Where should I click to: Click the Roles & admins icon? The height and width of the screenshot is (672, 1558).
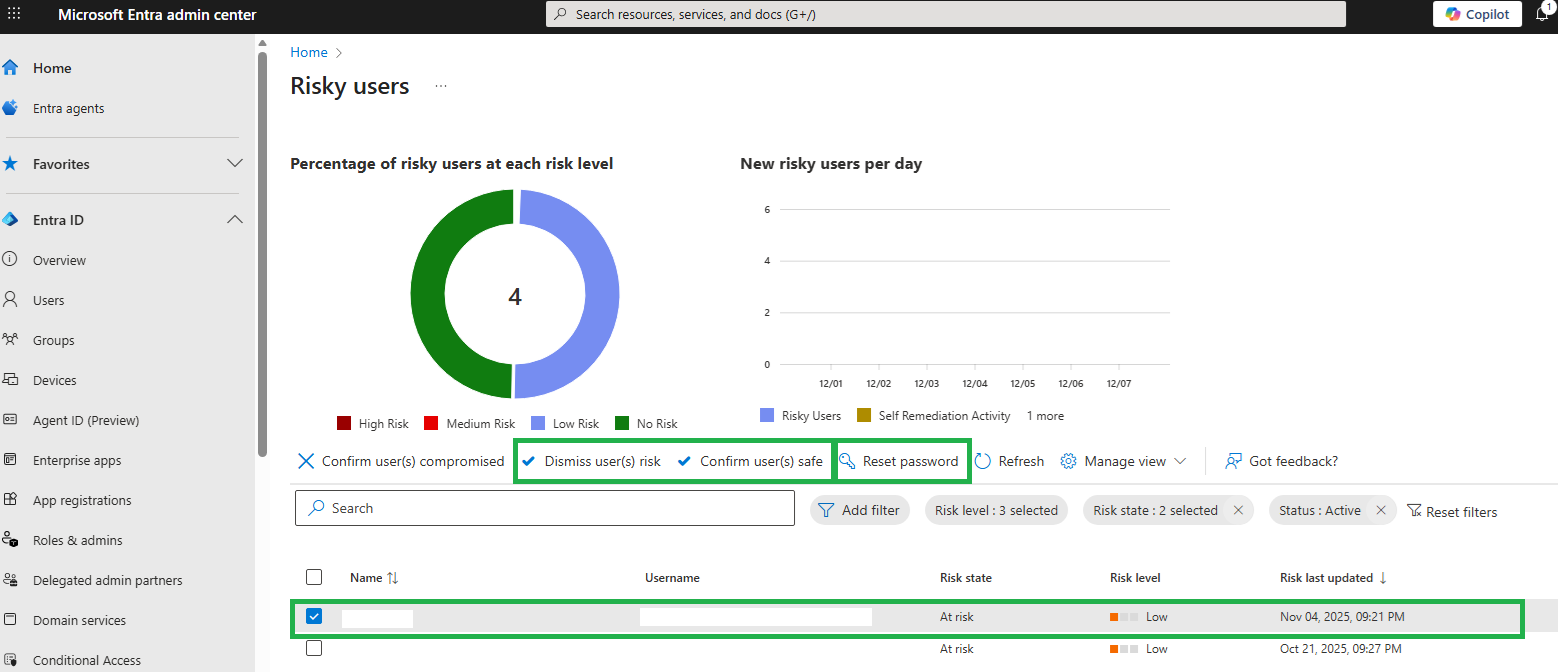click(x=10, y=540)
